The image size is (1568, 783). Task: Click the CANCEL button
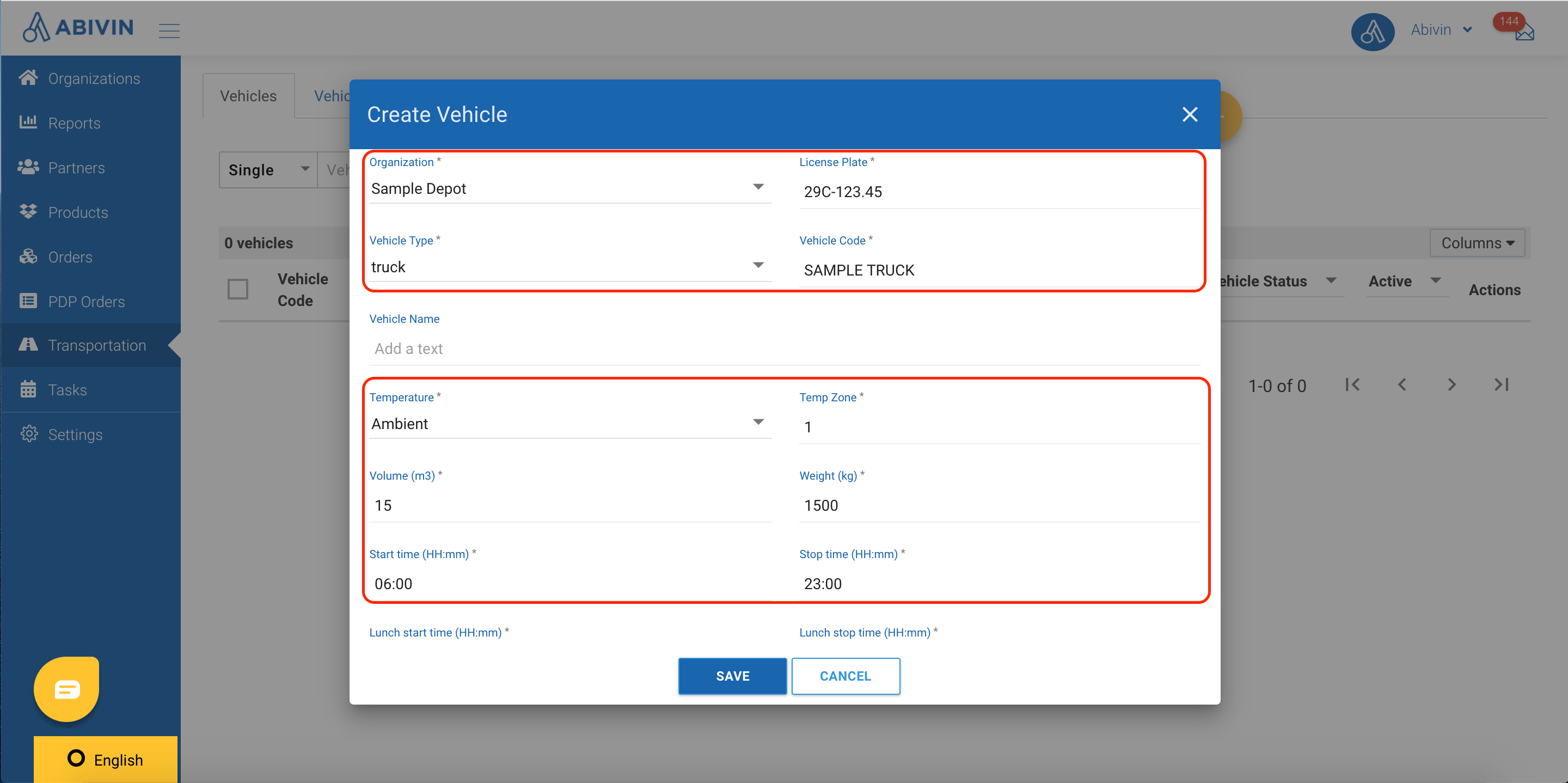point(845,676)
